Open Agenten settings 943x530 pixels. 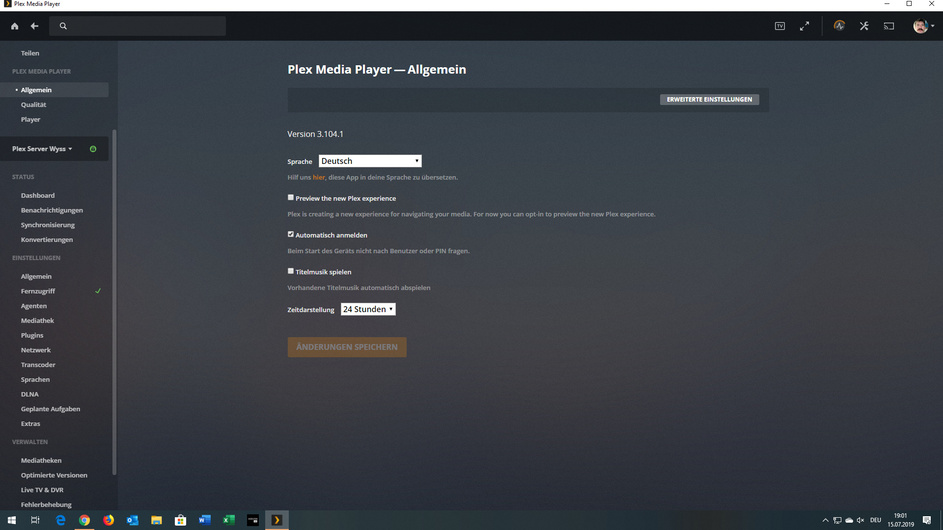pyautogui.click(x=34, y=306)
